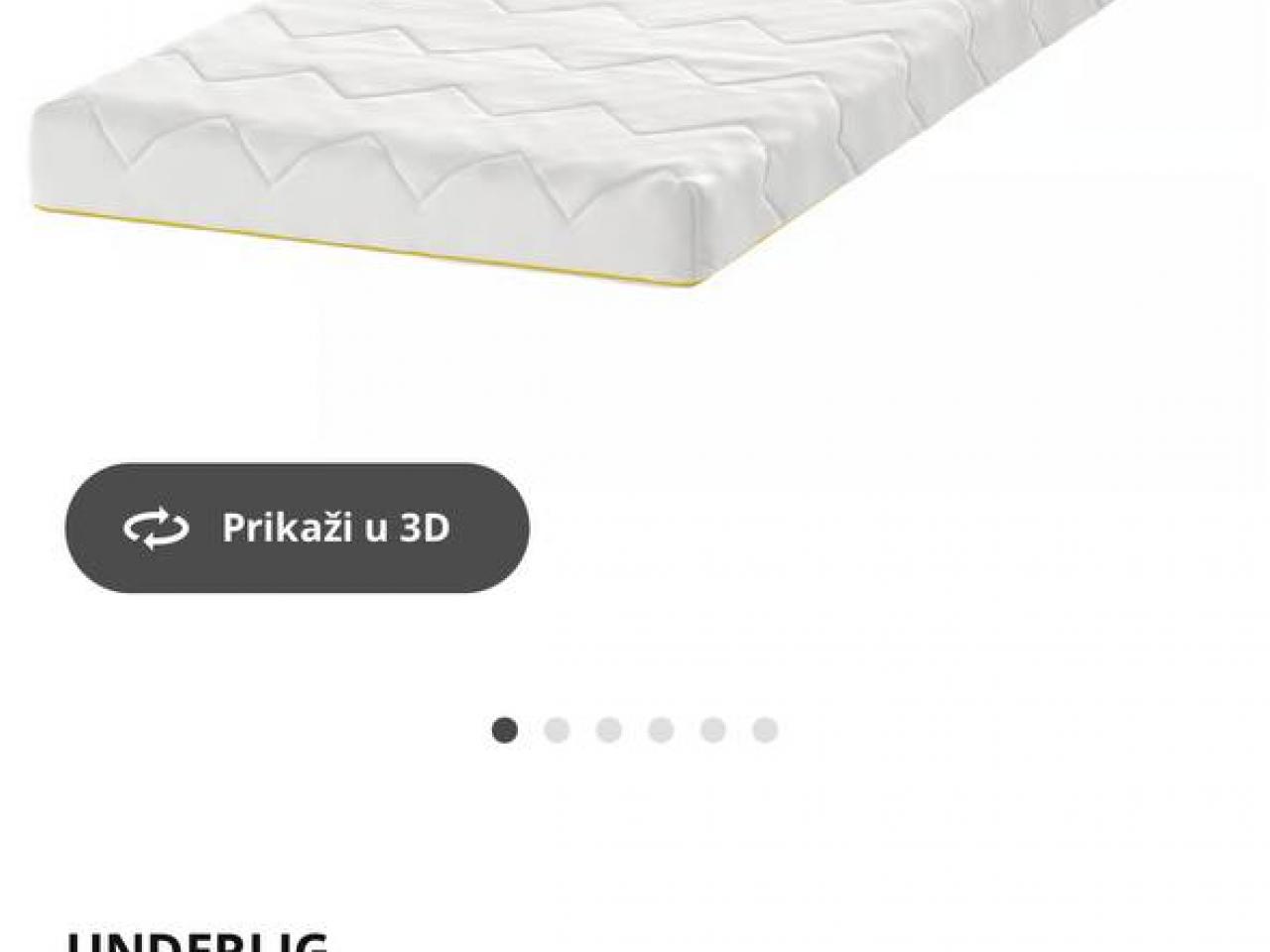Choose the last light gray pagination dot
1270x952 pixels.
point(764,731)
